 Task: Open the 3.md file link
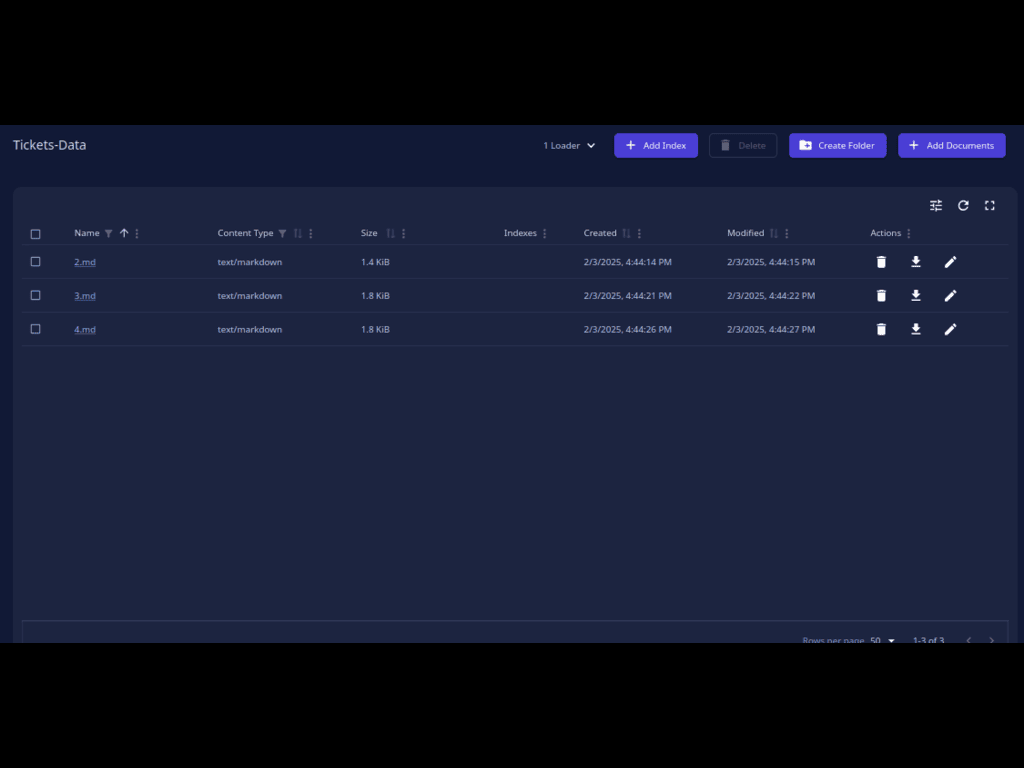click(x=85, y=296)
